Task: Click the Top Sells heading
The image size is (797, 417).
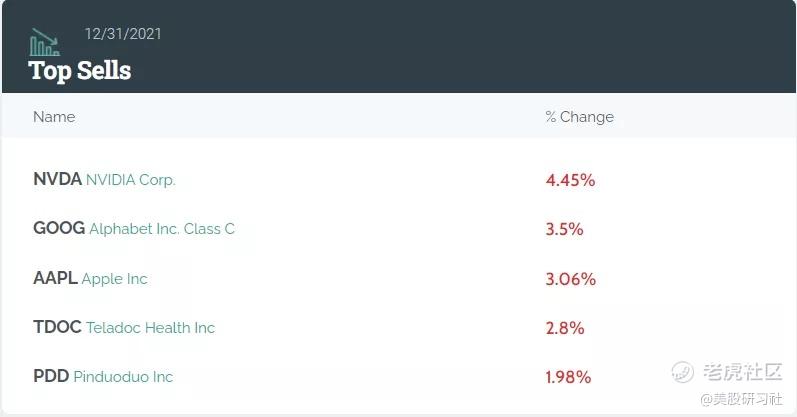Action: (80, 71)
